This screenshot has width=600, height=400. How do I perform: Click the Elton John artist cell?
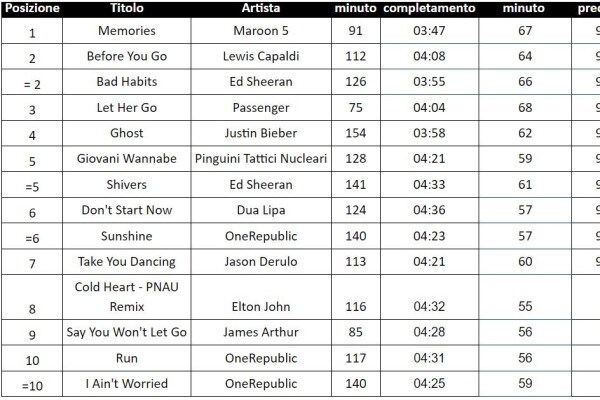260,306
